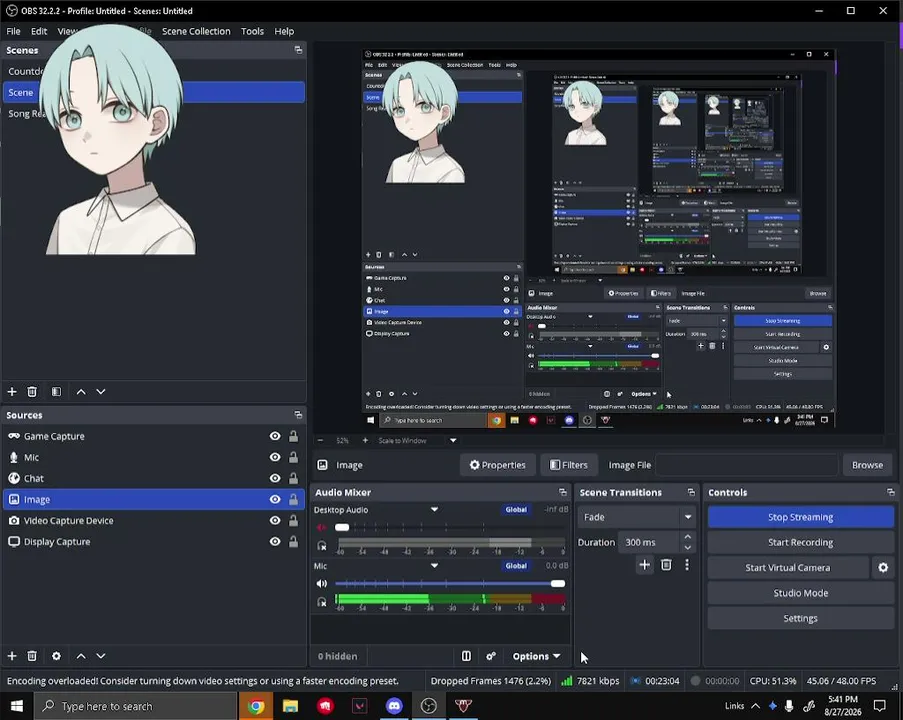Hide the Display Capture source
Image resolution: width=903 pixels, height=720 pixels.
point(275,541)
